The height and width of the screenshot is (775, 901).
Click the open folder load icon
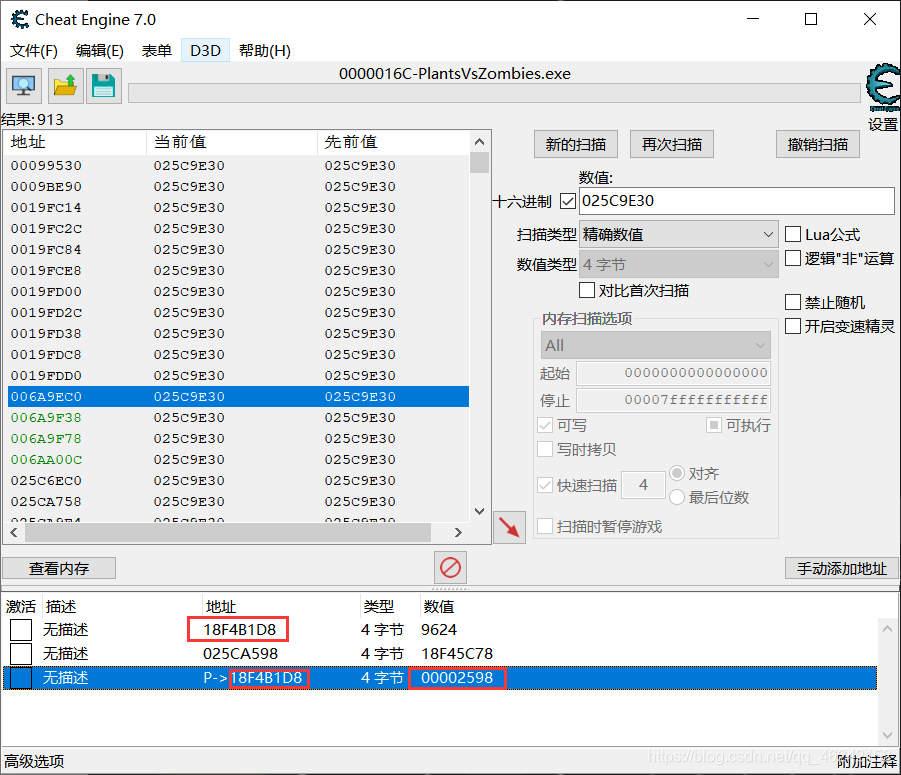click(x=64, y=86)
